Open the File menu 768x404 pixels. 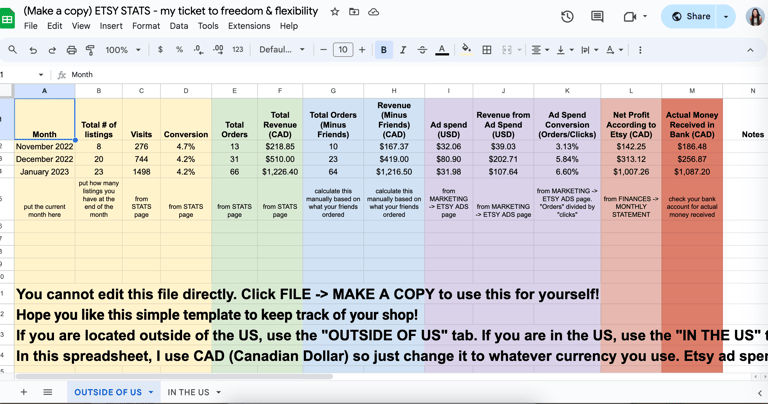coord(31,26)
